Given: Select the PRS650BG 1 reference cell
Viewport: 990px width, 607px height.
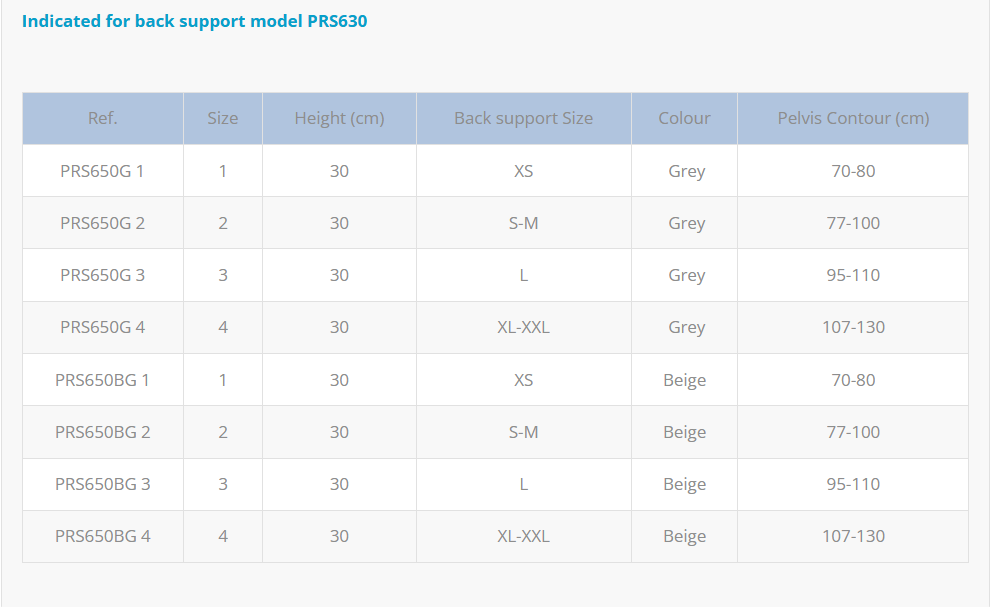Looking at the screenshot, I should coord(102,380).
